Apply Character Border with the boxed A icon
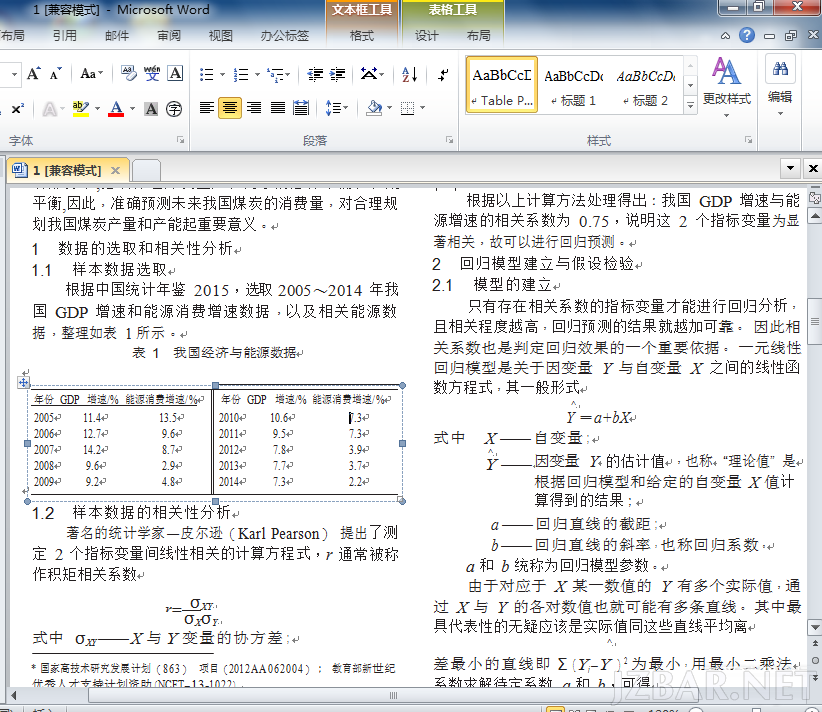 [x=175, y=73]
